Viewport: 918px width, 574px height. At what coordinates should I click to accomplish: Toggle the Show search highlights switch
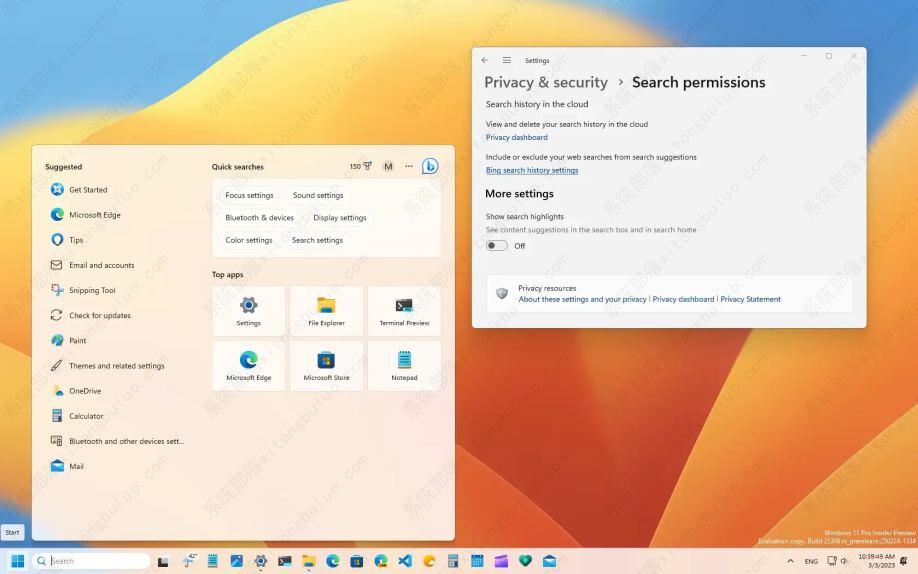496,246
